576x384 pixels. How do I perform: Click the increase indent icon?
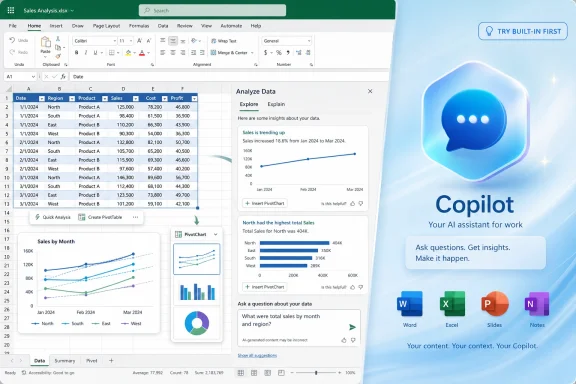click(x=202, y=53)
